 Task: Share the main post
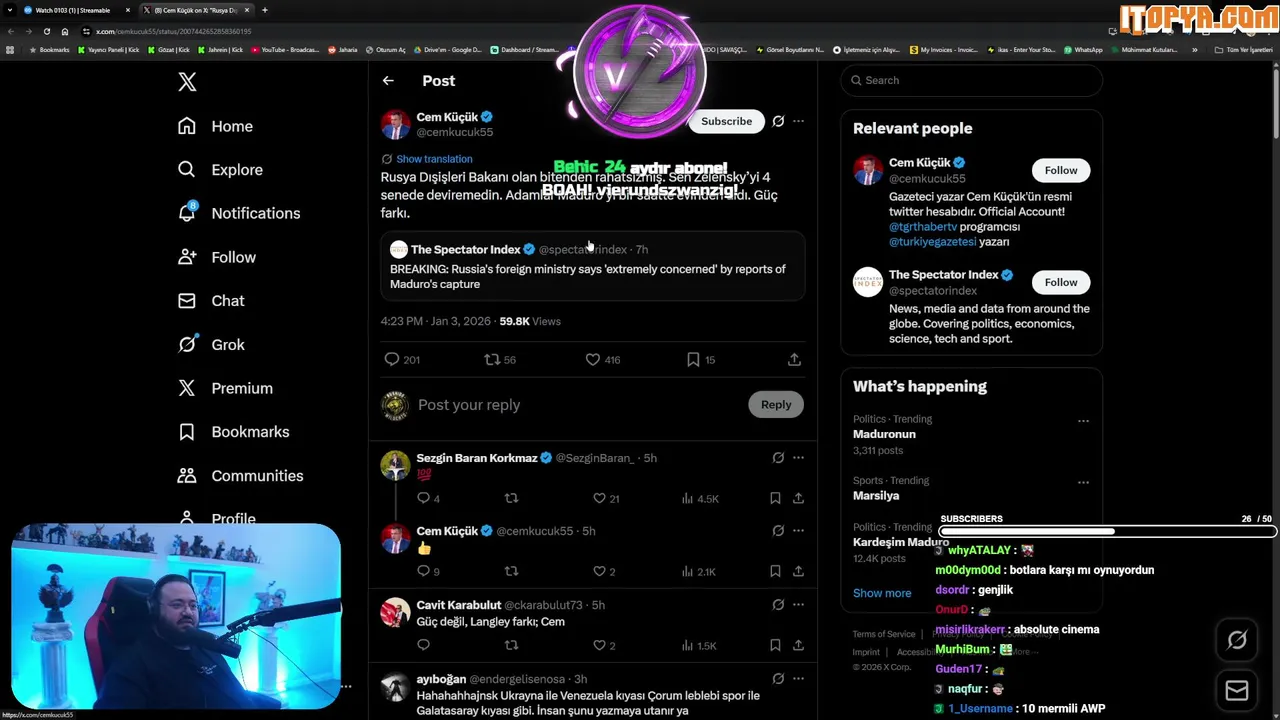(794, 359)
